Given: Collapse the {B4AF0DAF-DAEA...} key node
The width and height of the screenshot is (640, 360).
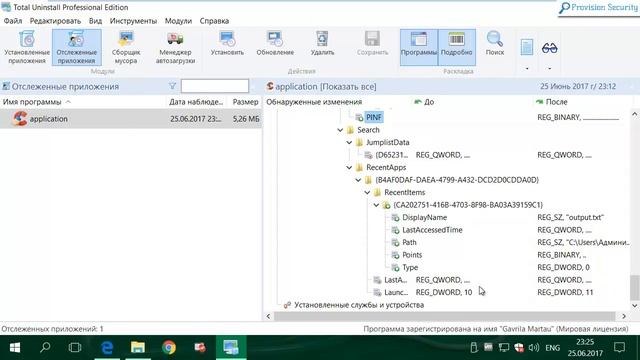Looking at the screenshot, I should pos(358,180).
